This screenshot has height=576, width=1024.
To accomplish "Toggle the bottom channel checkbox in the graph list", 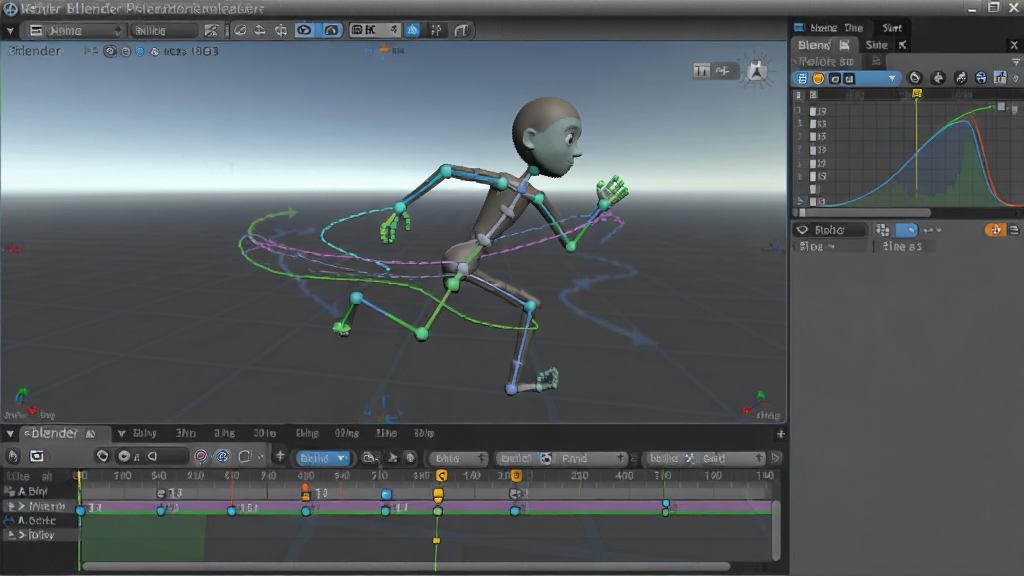I will click(813, 202).
